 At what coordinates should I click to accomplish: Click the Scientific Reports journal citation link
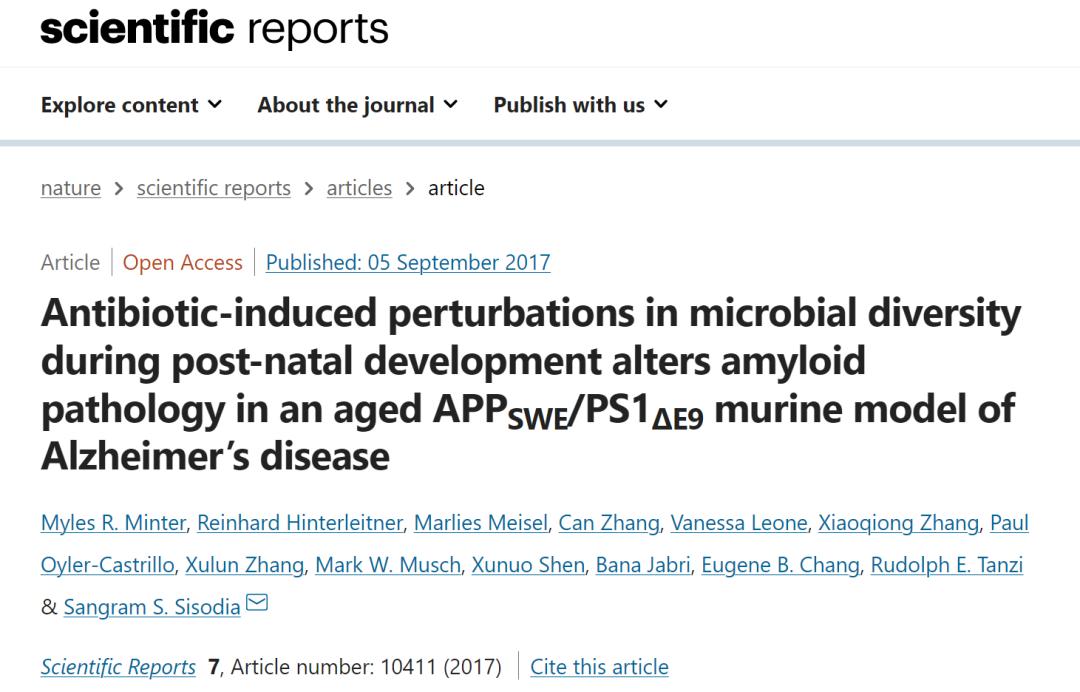click(118, 667)
